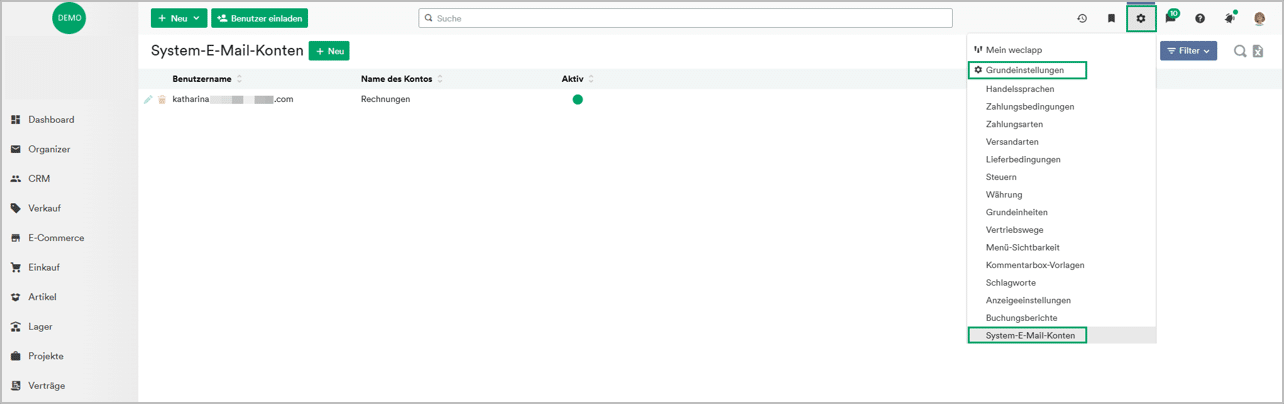Select Kommentarbox-Vorlagen in the settings menu
The image size is (1284, 404).
point(1035,265)
